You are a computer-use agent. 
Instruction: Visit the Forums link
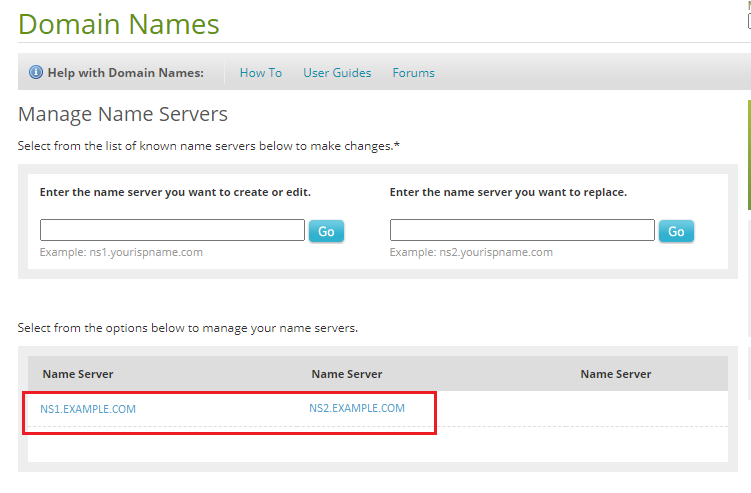tap(413, 73)
